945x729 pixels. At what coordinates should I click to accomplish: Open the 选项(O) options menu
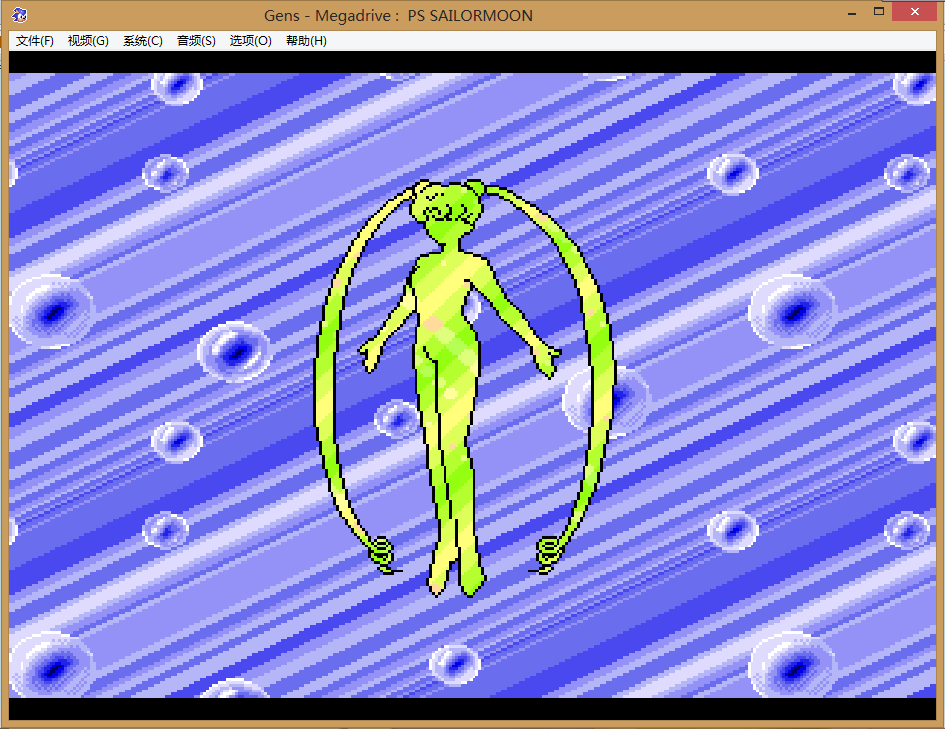click(251, 40)
